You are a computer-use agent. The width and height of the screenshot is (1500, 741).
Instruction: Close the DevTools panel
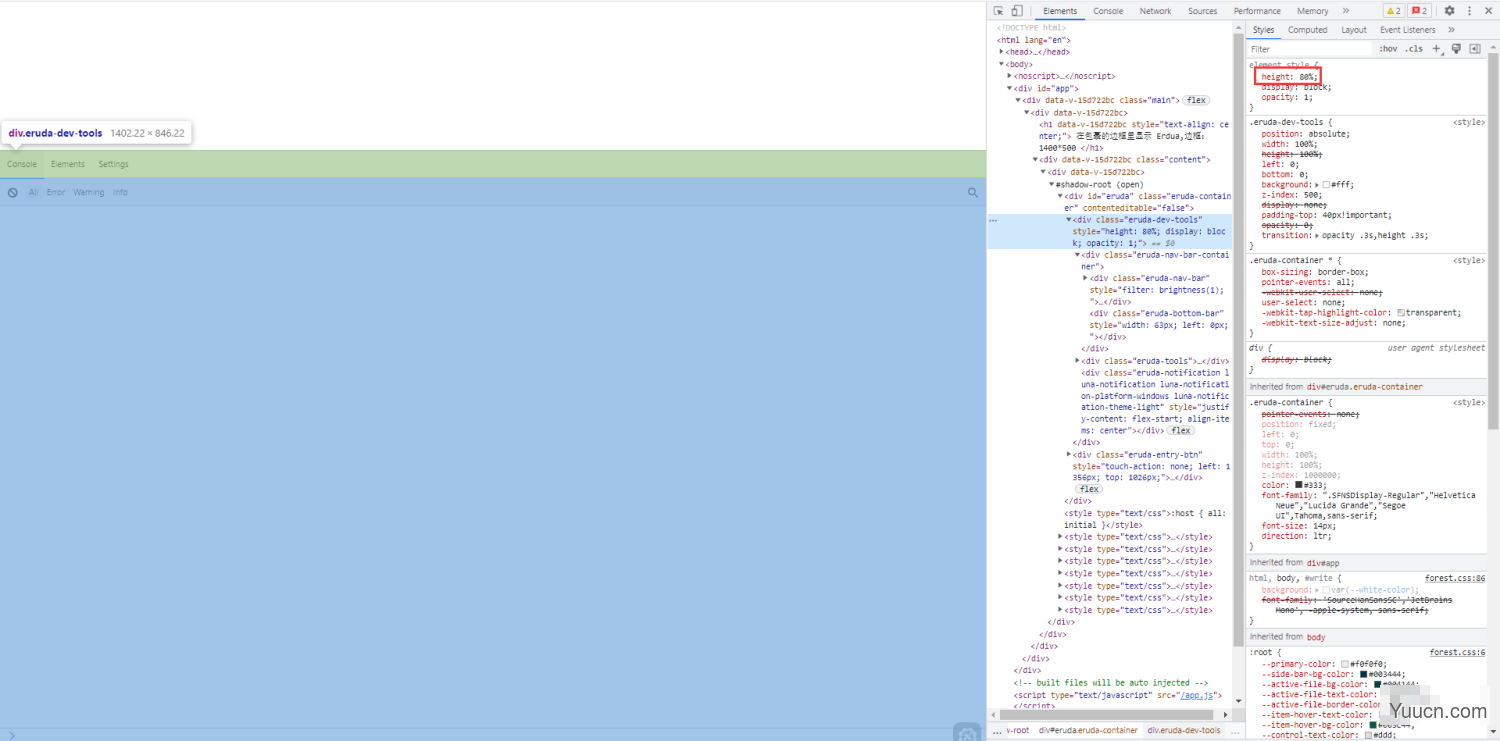pyautogui.click(x=1489, y=11)
